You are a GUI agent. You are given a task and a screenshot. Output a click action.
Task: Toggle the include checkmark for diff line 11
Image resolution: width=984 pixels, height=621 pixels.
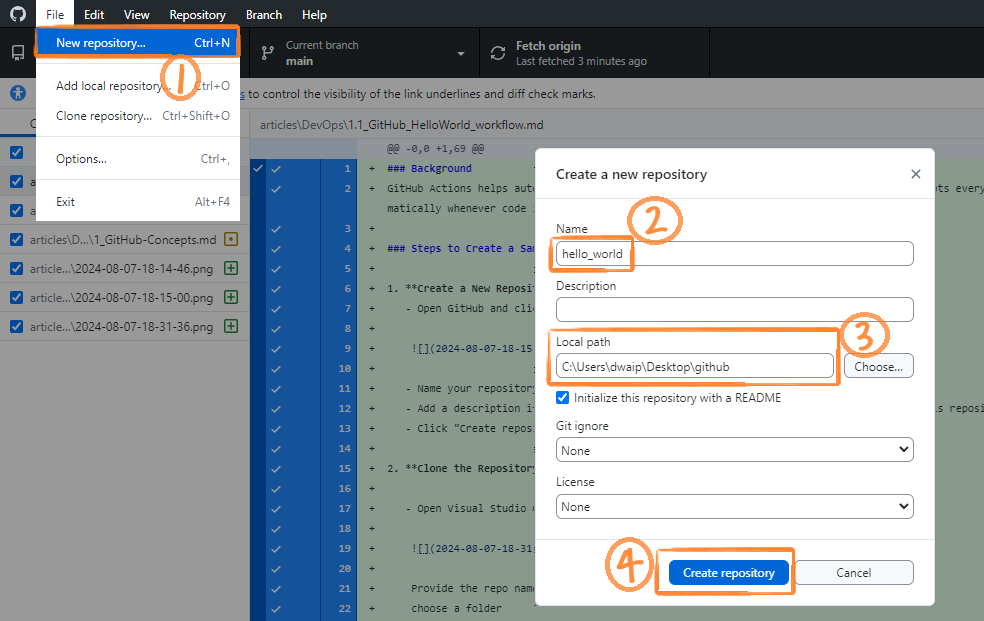[x=275, y=389]
